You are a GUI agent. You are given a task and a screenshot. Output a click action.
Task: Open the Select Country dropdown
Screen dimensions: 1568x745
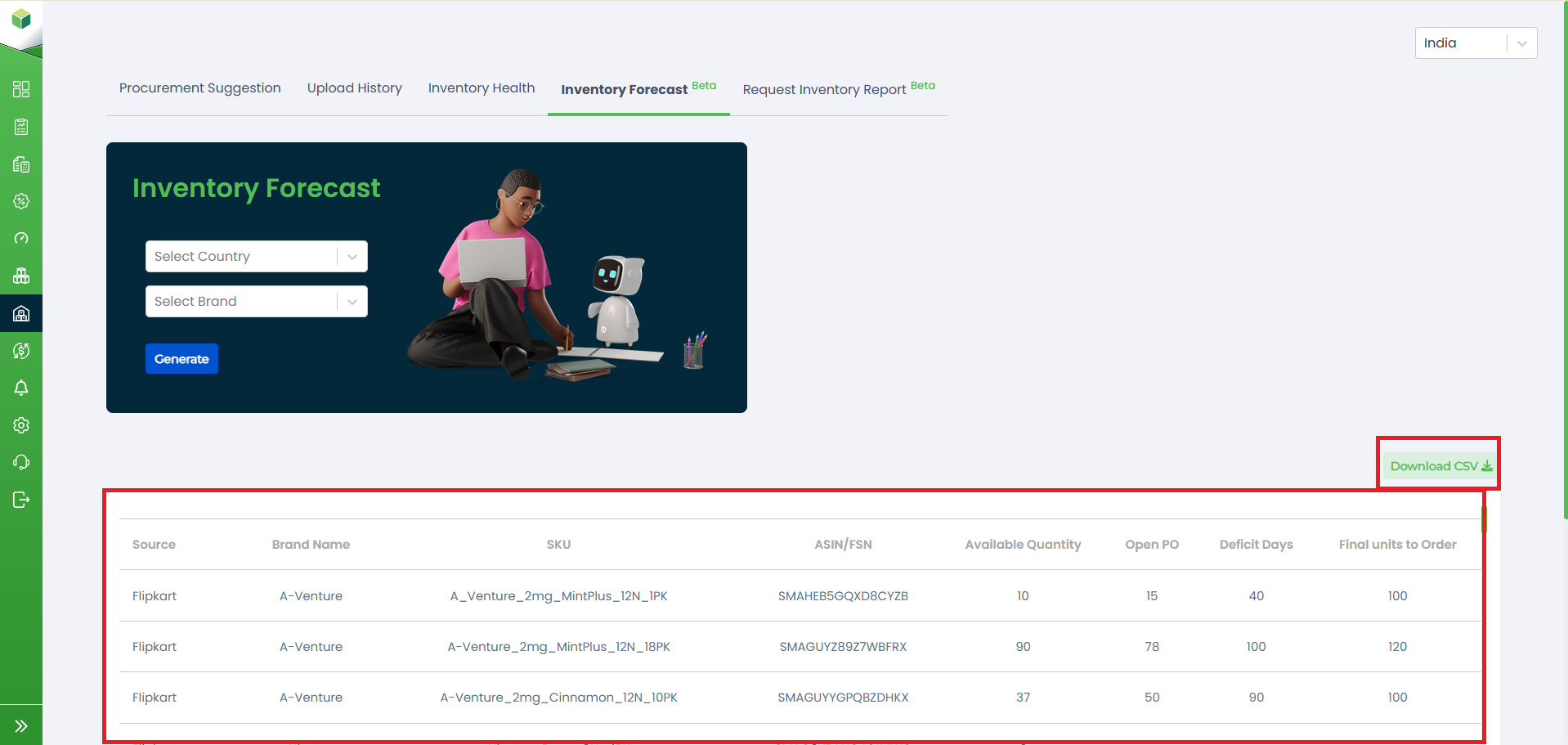[x=256, y=257]
